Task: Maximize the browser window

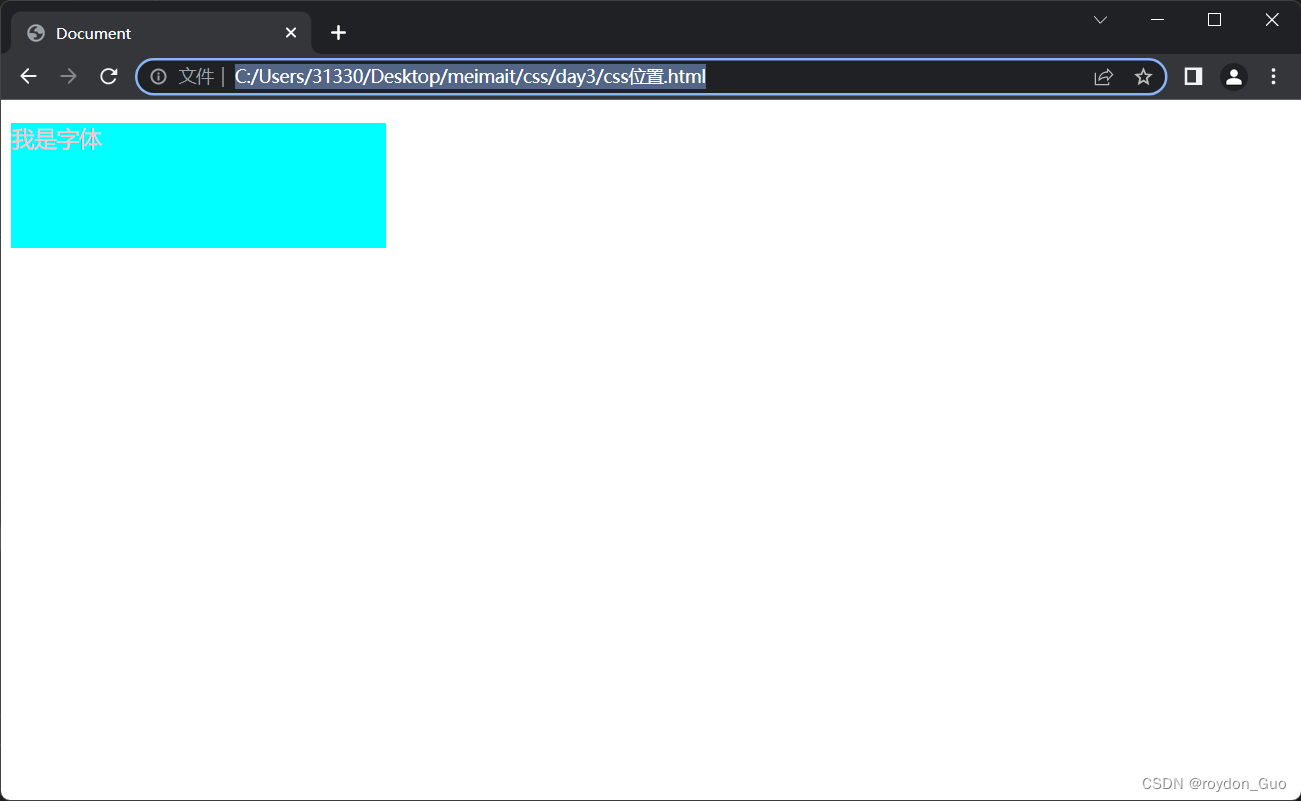Action: (x=1215, y=20)
